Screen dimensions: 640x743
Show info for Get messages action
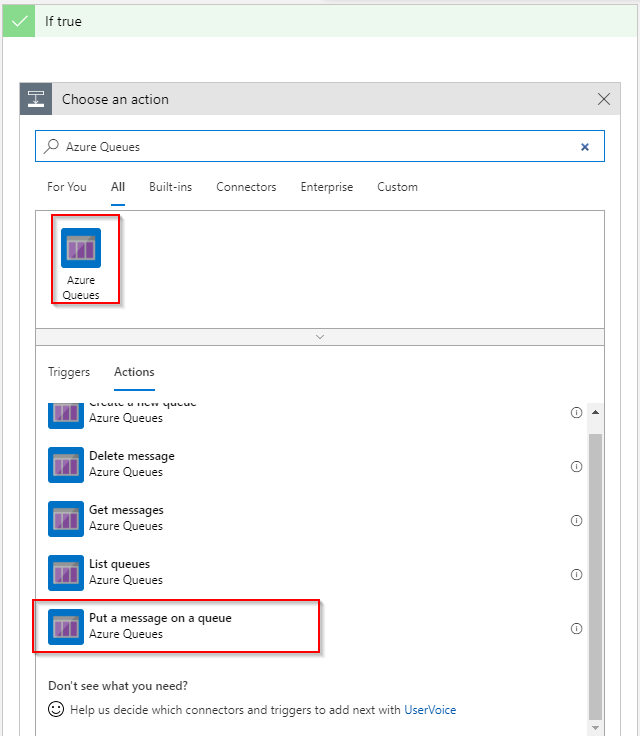pos(576,521)
